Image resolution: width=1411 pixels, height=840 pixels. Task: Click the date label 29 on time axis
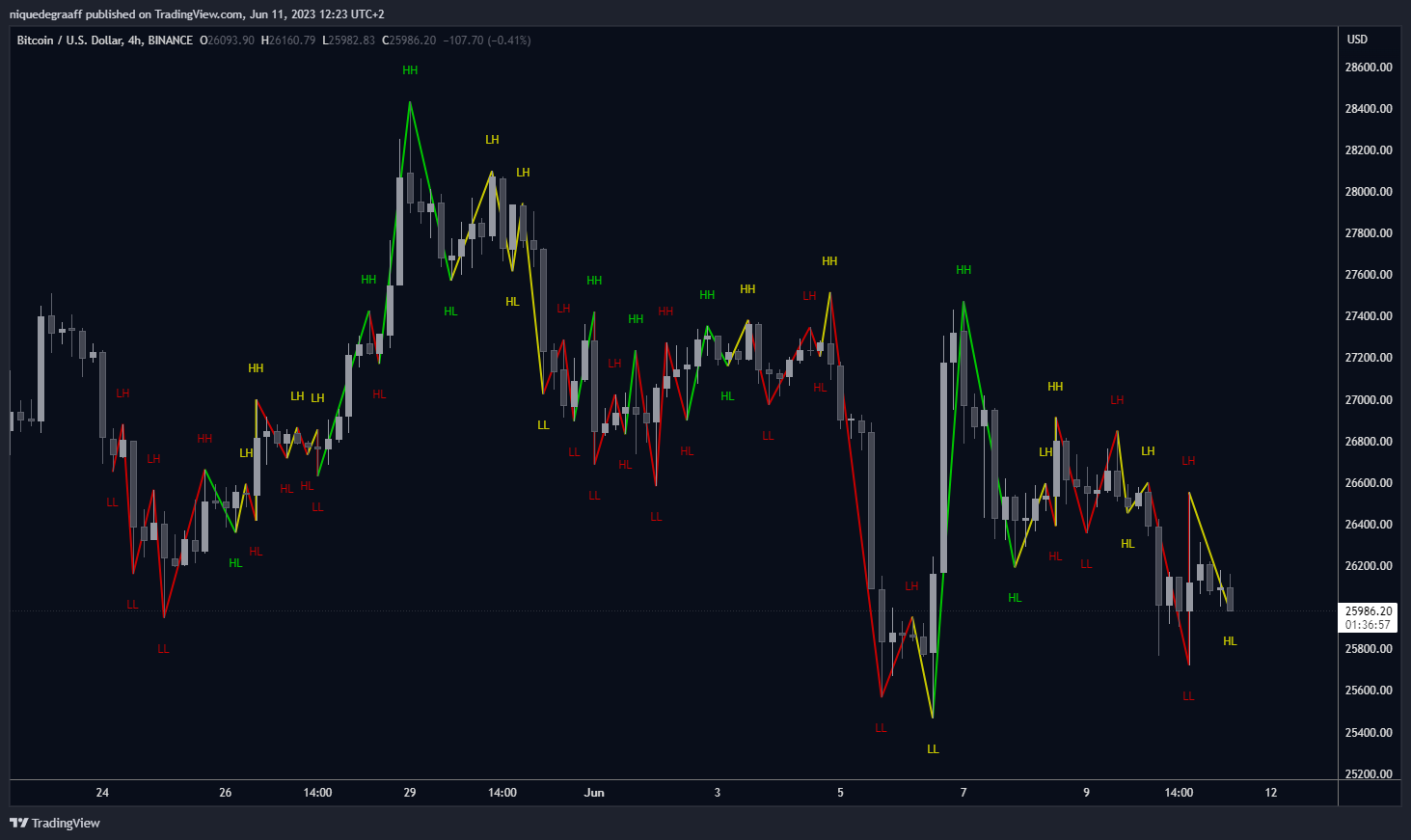[410, 793]
